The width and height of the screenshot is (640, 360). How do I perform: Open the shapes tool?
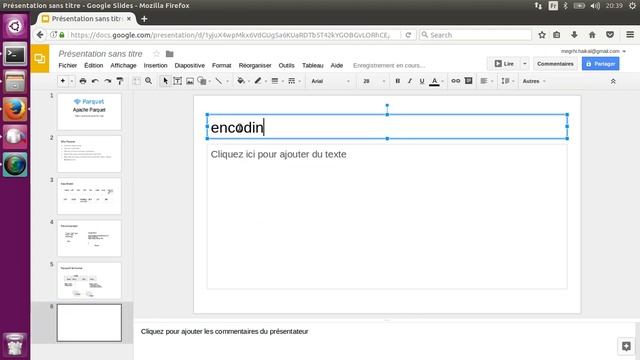coord(202,81)
